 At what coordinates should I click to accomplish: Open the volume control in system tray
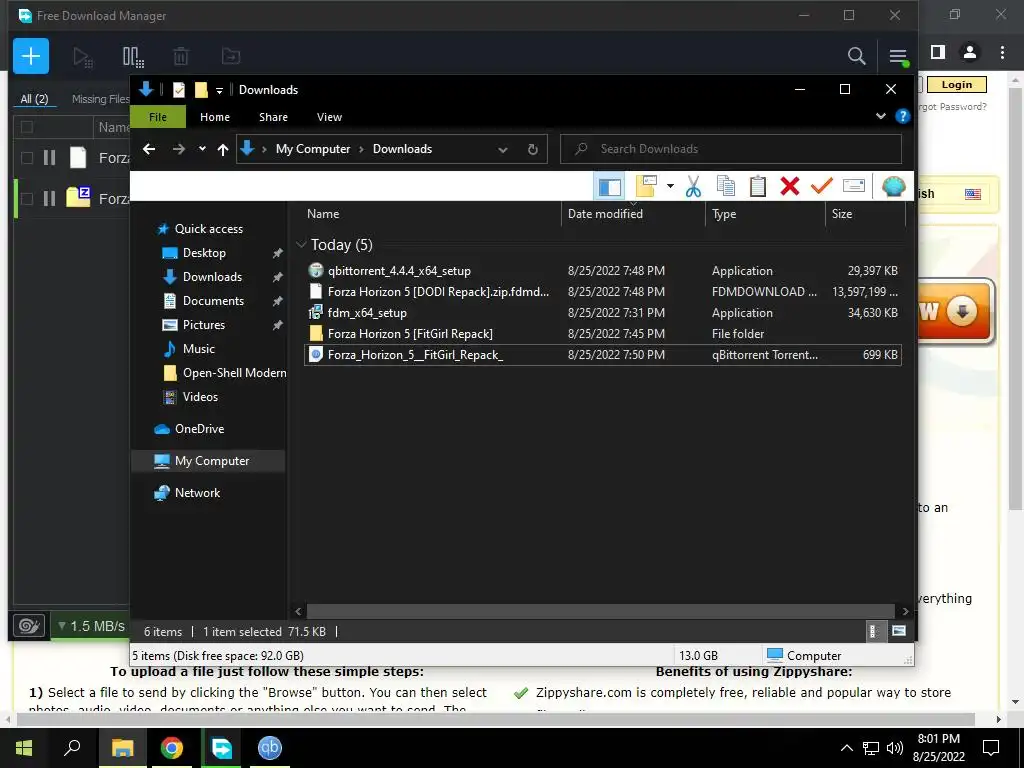click(x=895, y=748)
